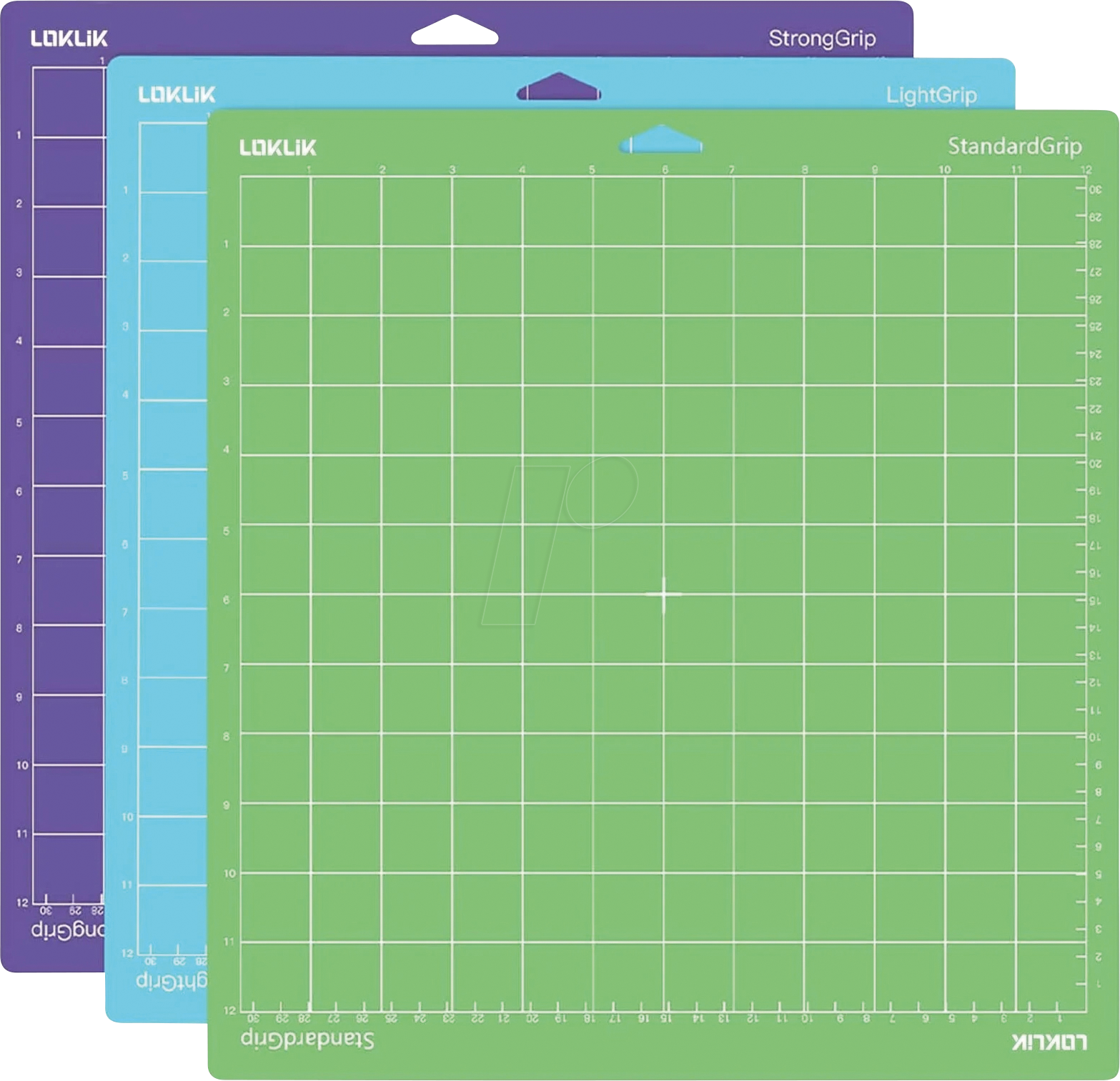
Task: Click the hanging hole on the blue mat
Action: [x=559, y=86]
